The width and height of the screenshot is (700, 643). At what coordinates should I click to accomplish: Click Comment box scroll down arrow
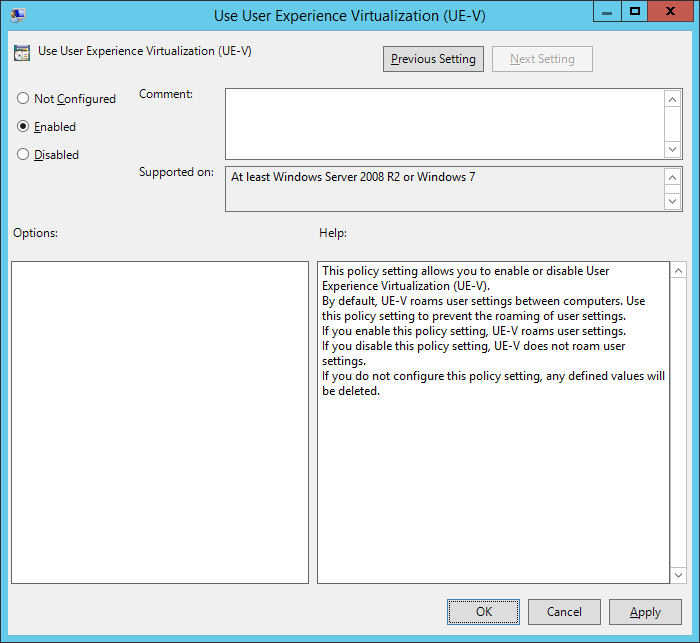coord(673,149)
